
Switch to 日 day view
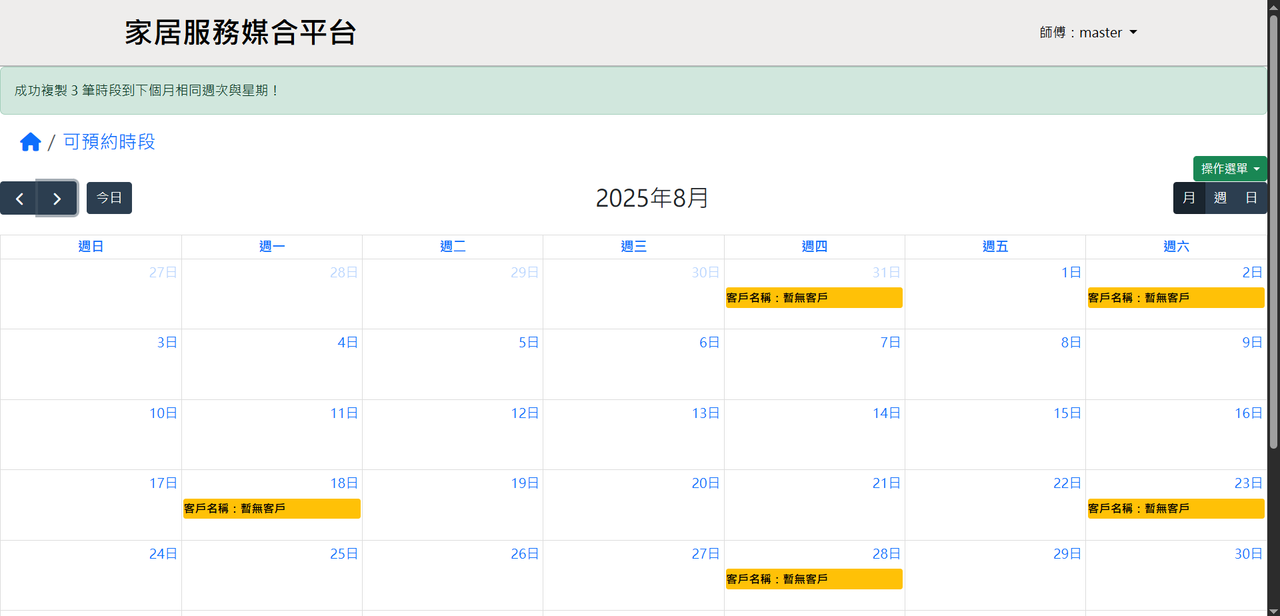pos(1251,198)
